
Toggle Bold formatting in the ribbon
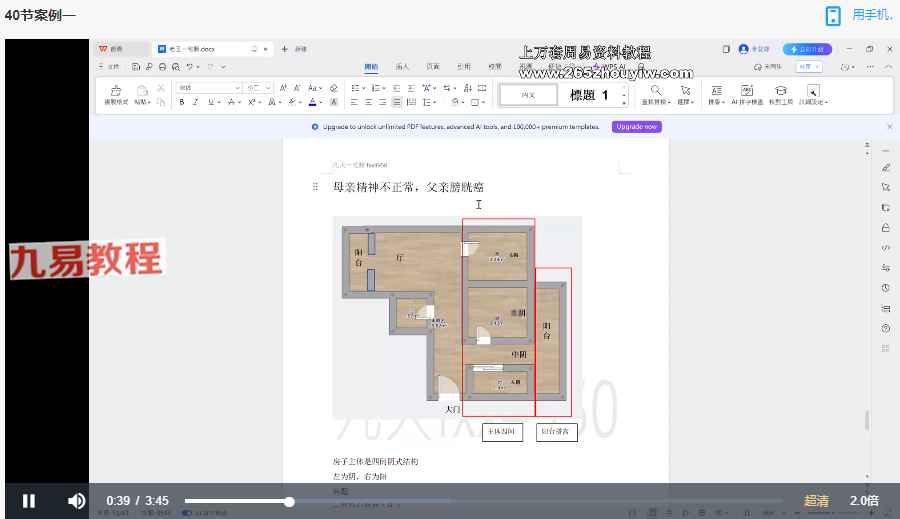tap(182, 102)
